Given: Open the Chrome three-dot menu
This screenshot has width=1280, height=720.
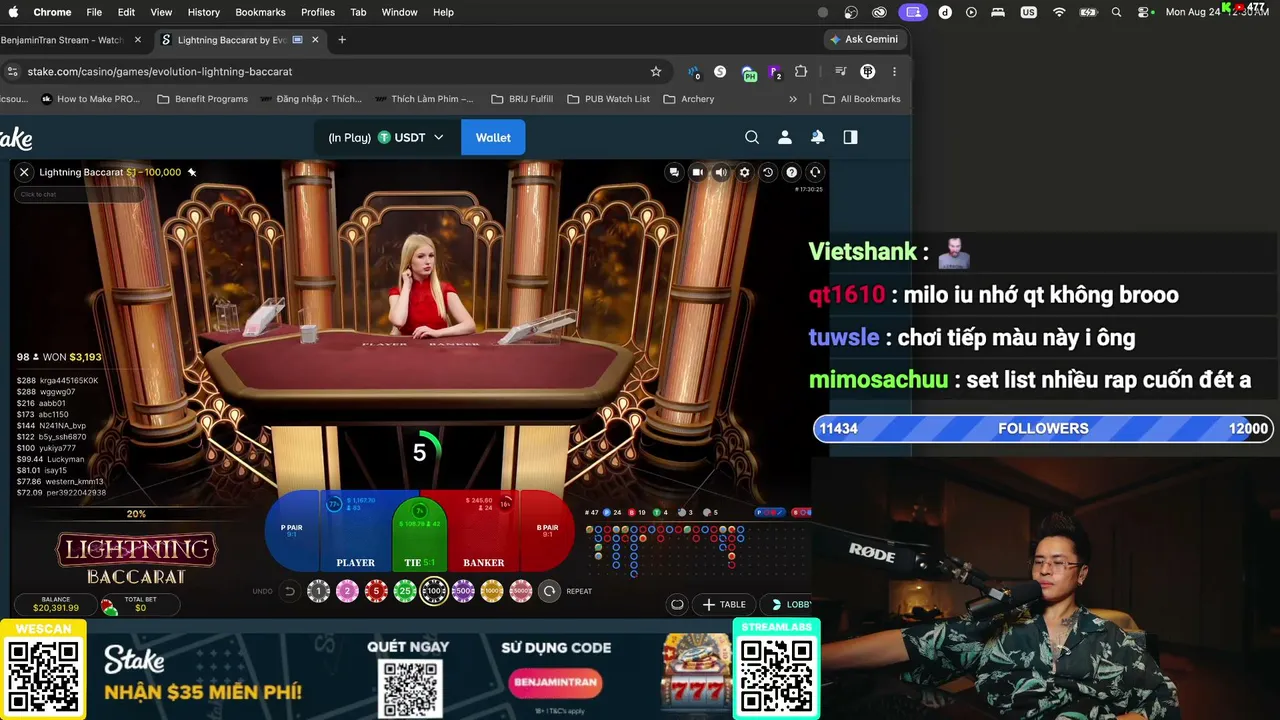Looking at the screenshot, I should [894, 71].
